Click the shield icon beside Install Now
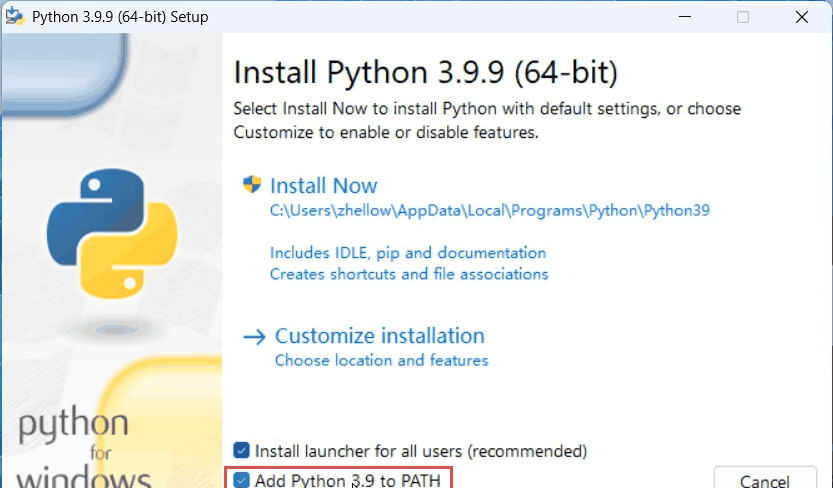 coord(252,185)
